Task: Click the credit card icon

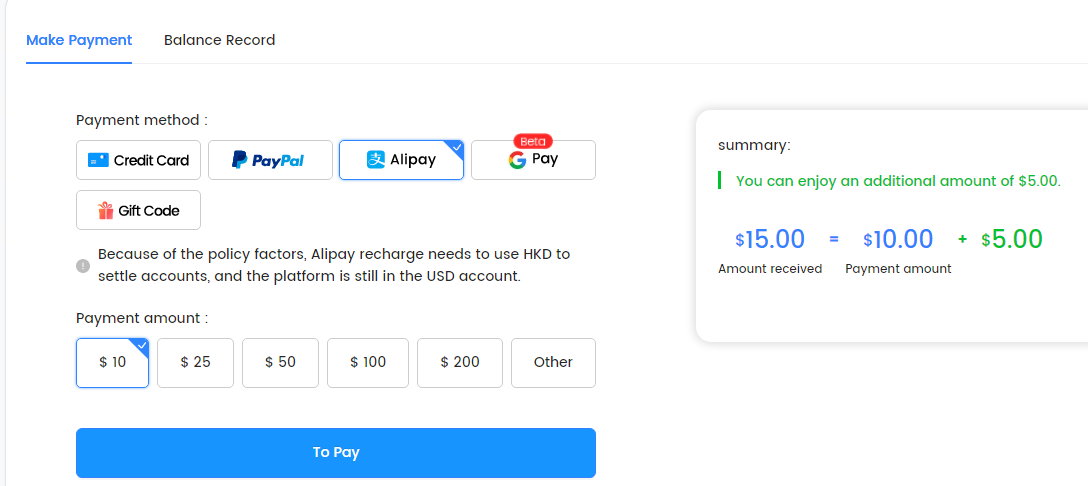Action: (x=99, y=160)
